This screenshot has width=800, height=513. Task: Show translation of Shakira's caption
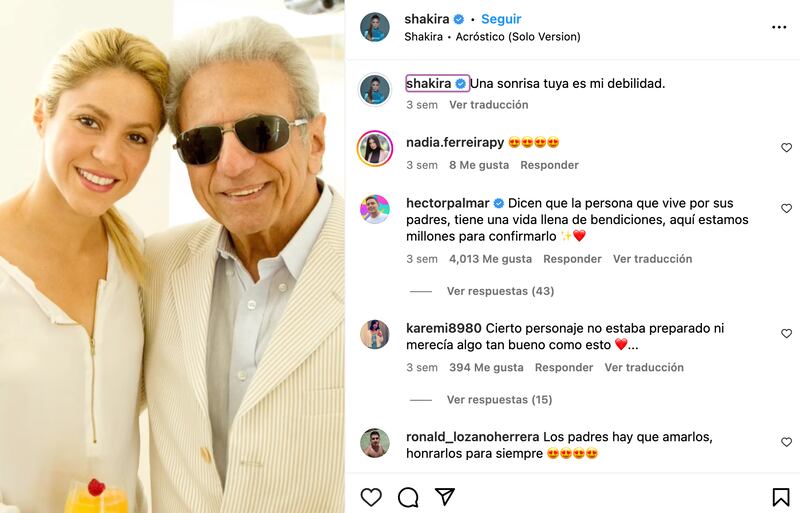pyautogui.click(x=488, y=105)
